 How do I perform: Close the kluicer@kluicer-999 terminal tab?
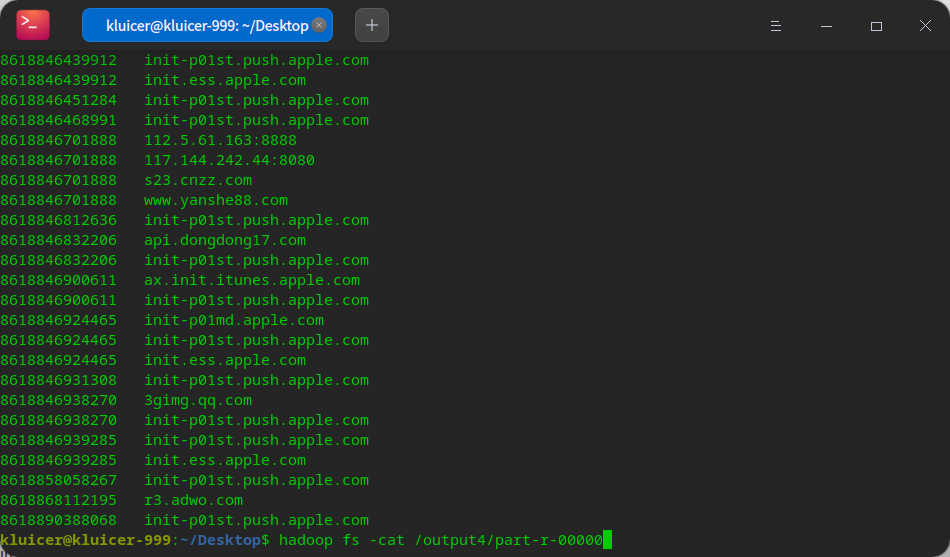319,25
